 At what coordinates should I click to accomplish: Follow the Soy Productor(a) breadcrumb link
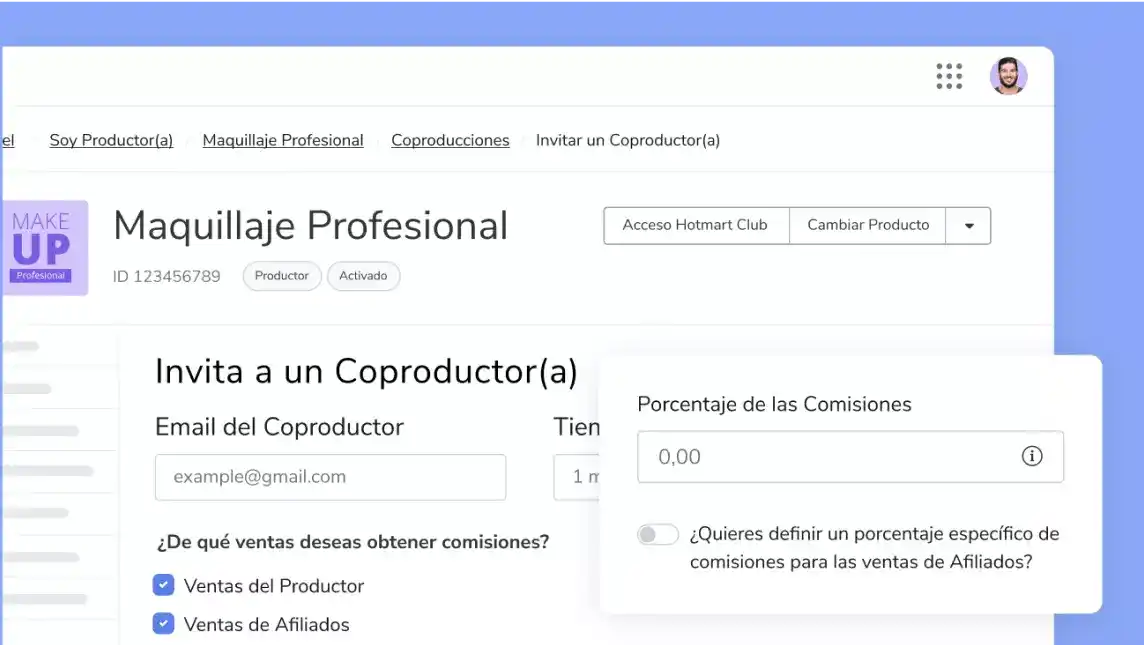110,140
